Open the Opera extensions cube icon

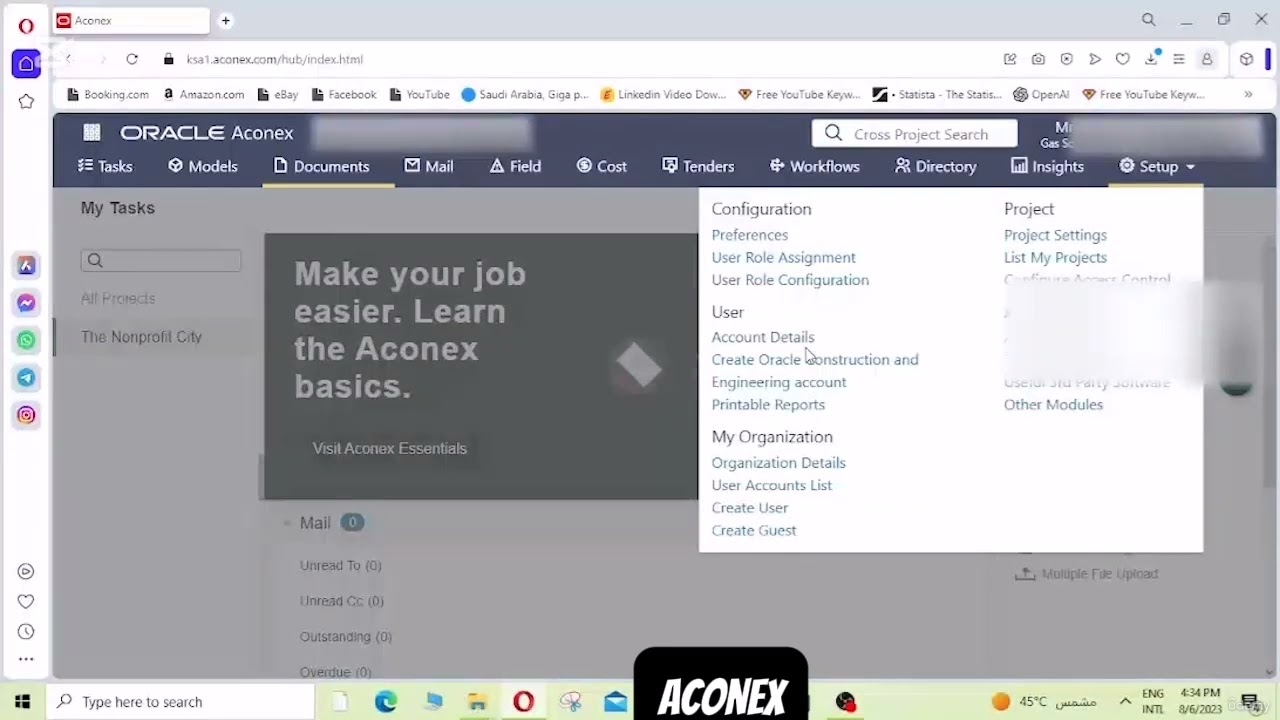pyautogui.click(x=1246, y=59)
